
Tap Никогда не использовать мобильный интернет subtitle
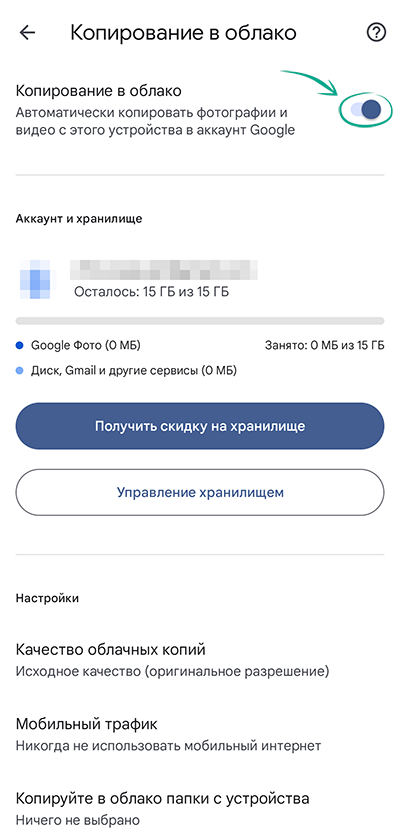click(168, 746)
